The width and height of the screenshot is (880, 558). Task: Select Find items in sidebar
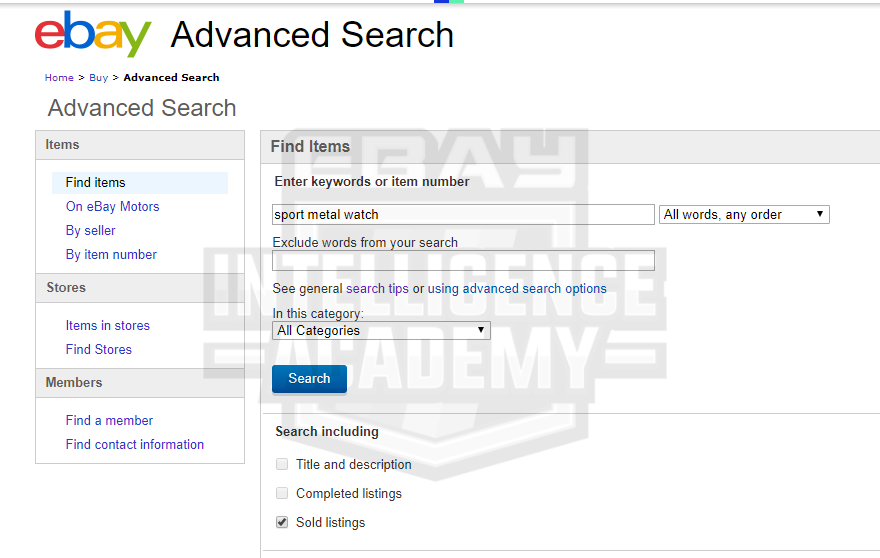pyautogui.click(x=96, y=182)
